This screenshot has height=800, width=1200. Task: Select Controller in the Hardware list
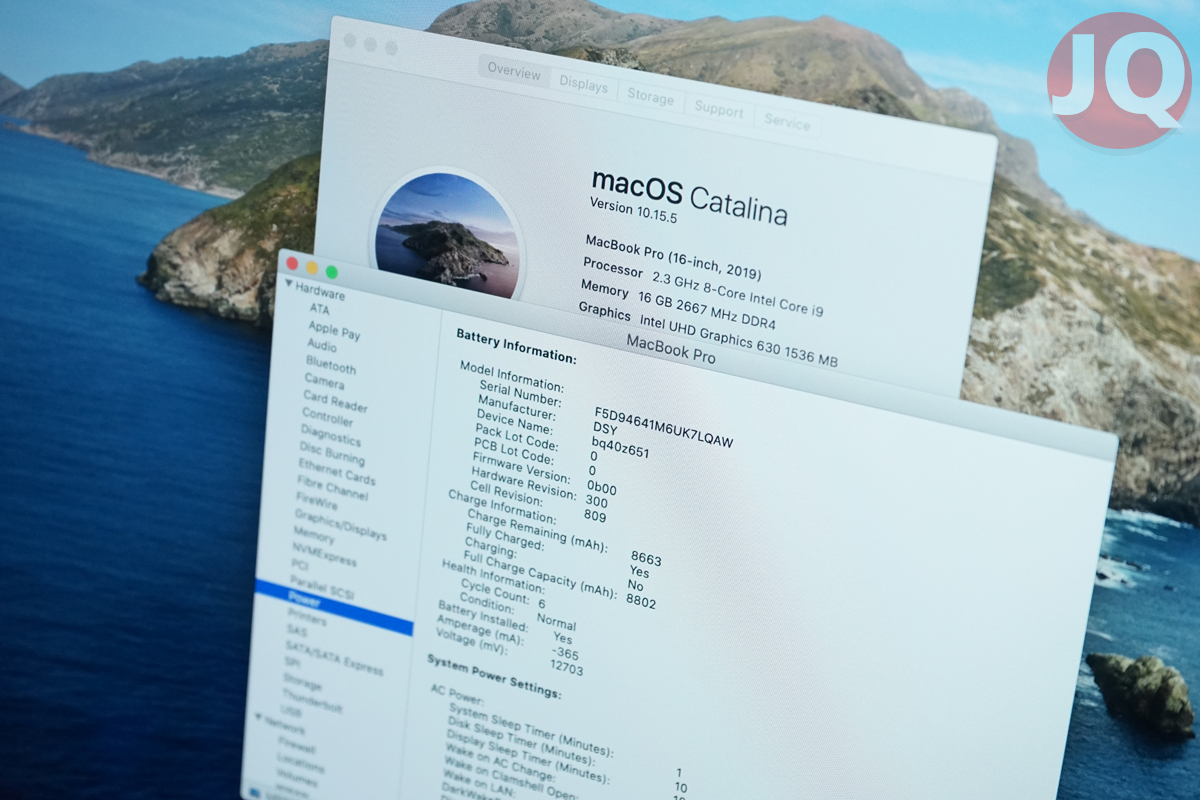pos(327,417)
